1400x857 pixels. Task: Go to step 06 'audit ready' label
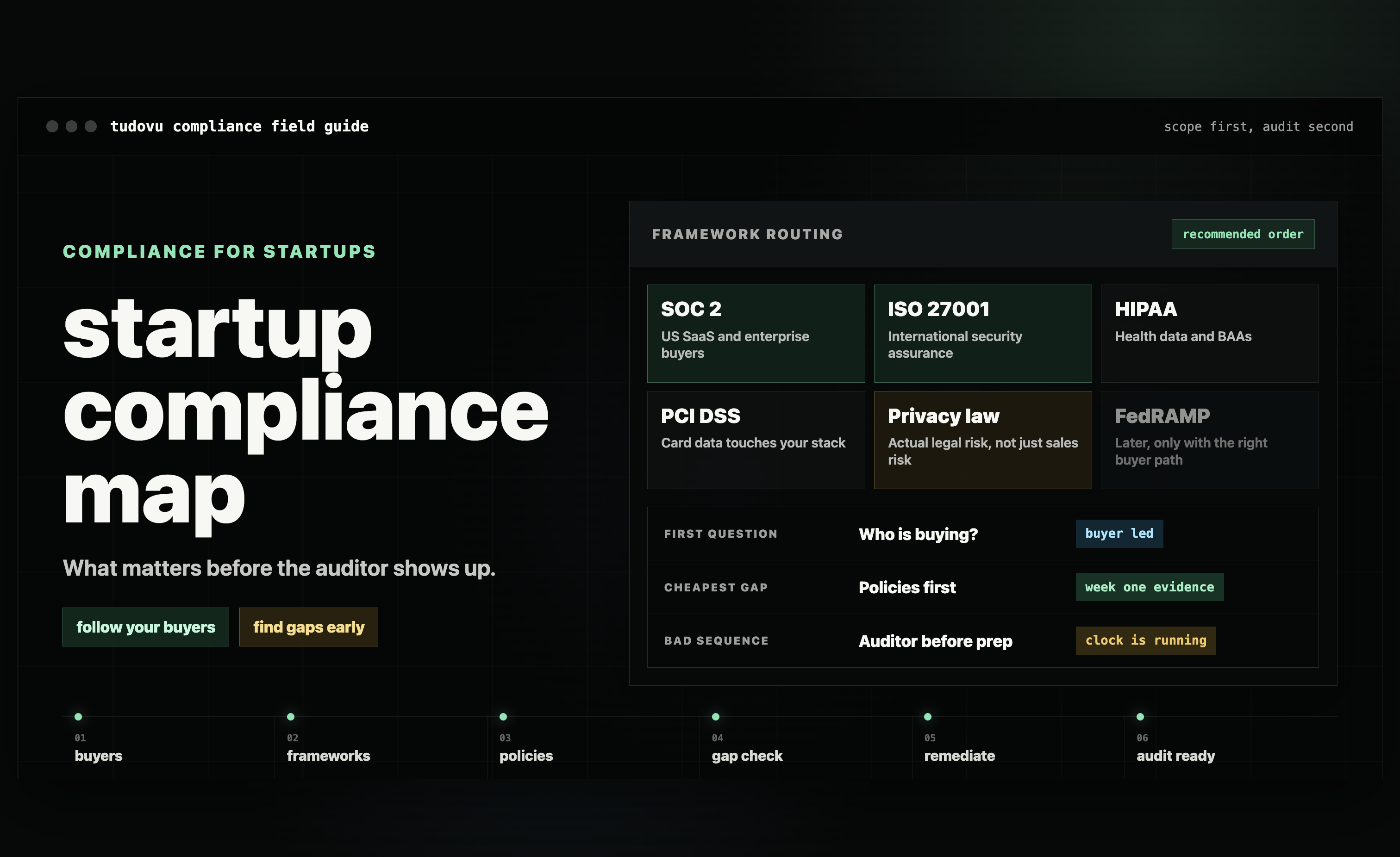1175,756
